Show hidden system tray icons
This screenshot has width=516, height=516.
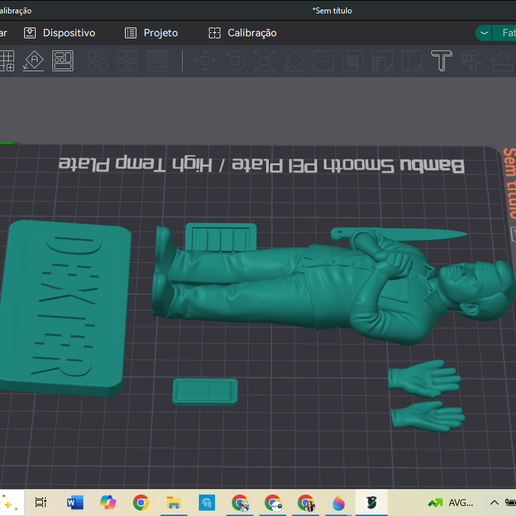coord(494,502)
